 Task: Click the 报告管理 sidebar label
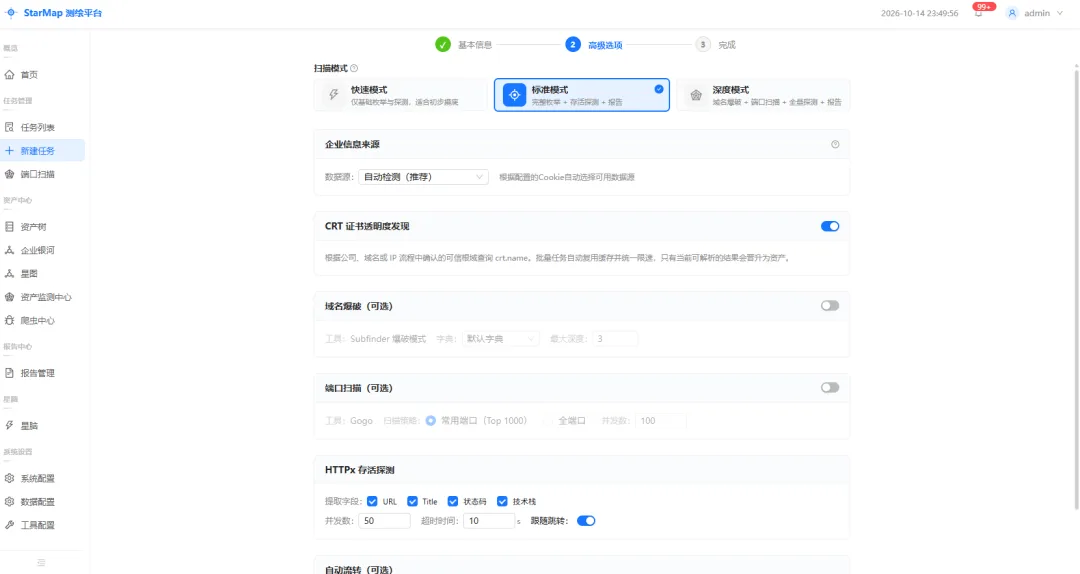pos(37,373)
